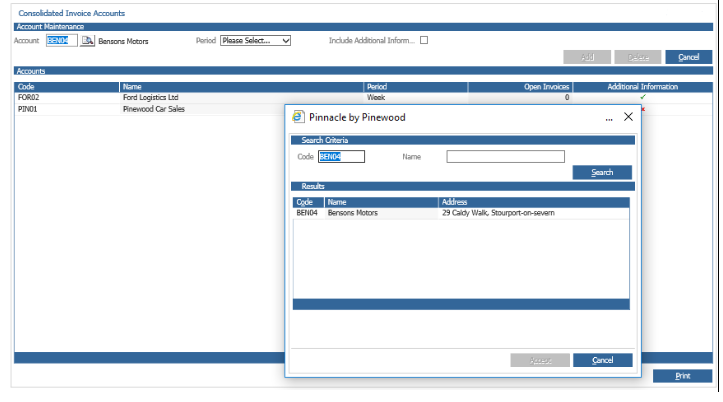Image resolution: width=723 pixels, height=402 pixels.
Task: Click Week period cell for Ford Logistics
Action: tap(376, 97)
